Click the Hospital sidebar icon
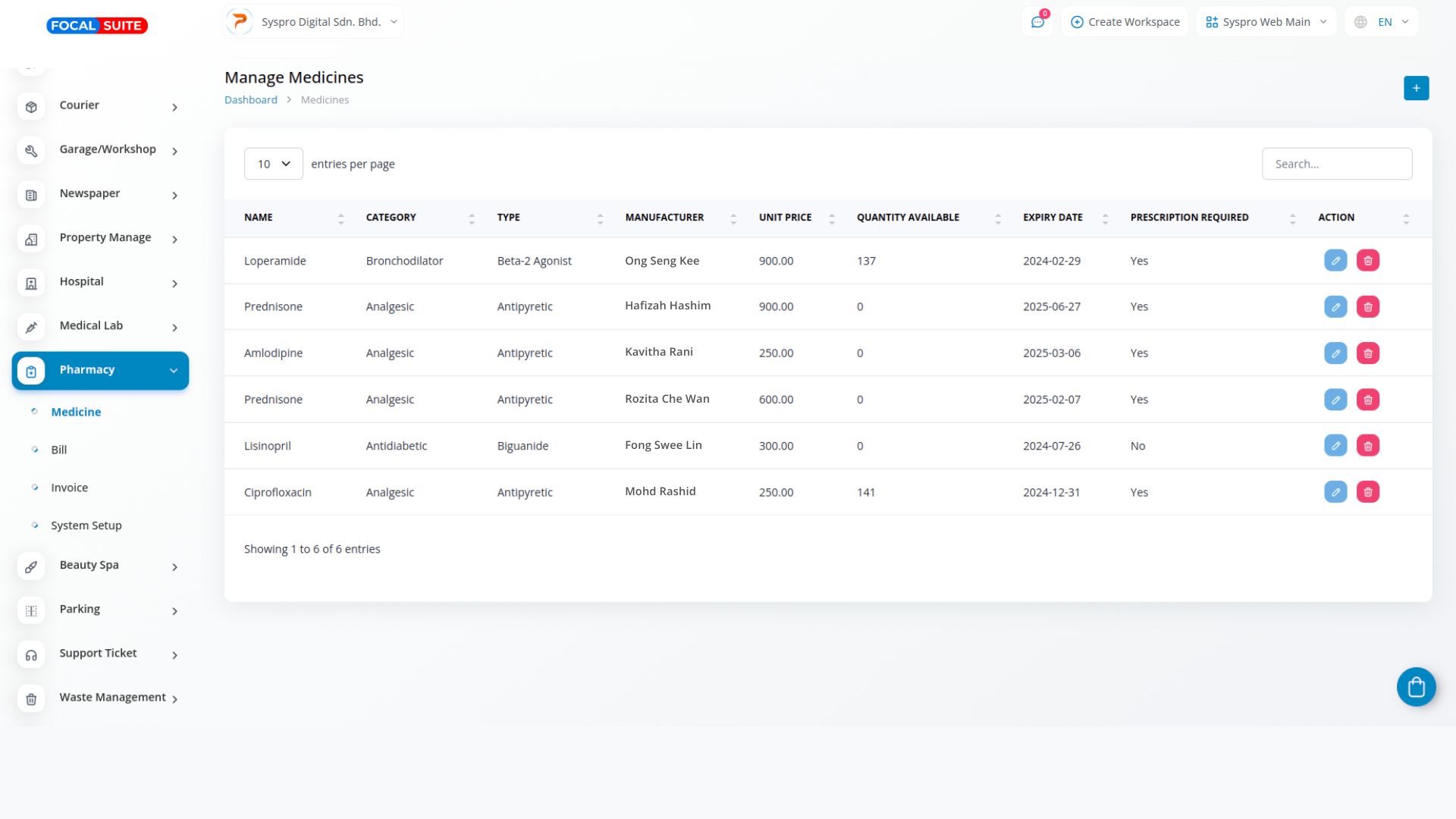1456x819 pixels. coord(31,283)
